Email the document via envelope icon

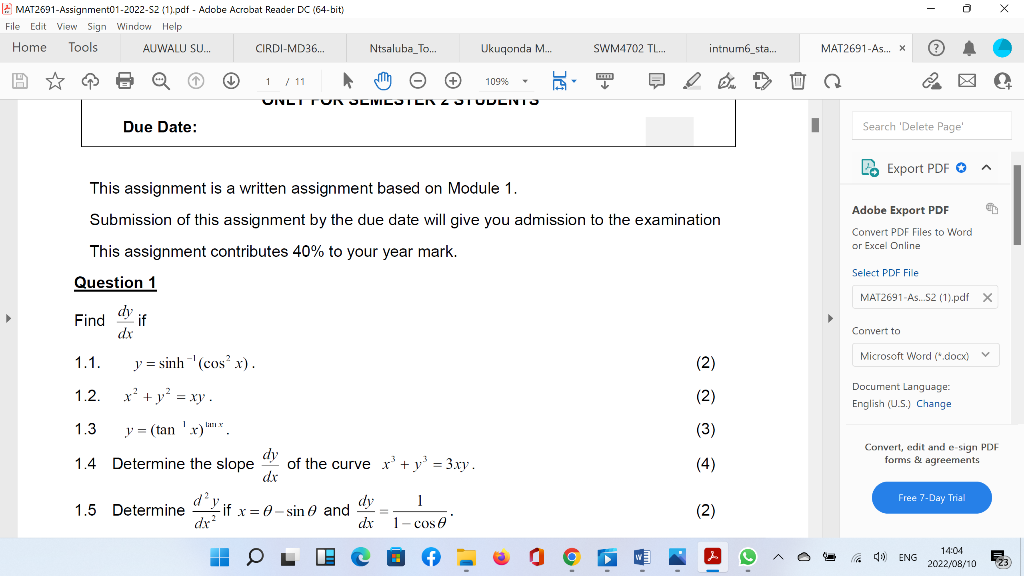(x=966, y=81)
